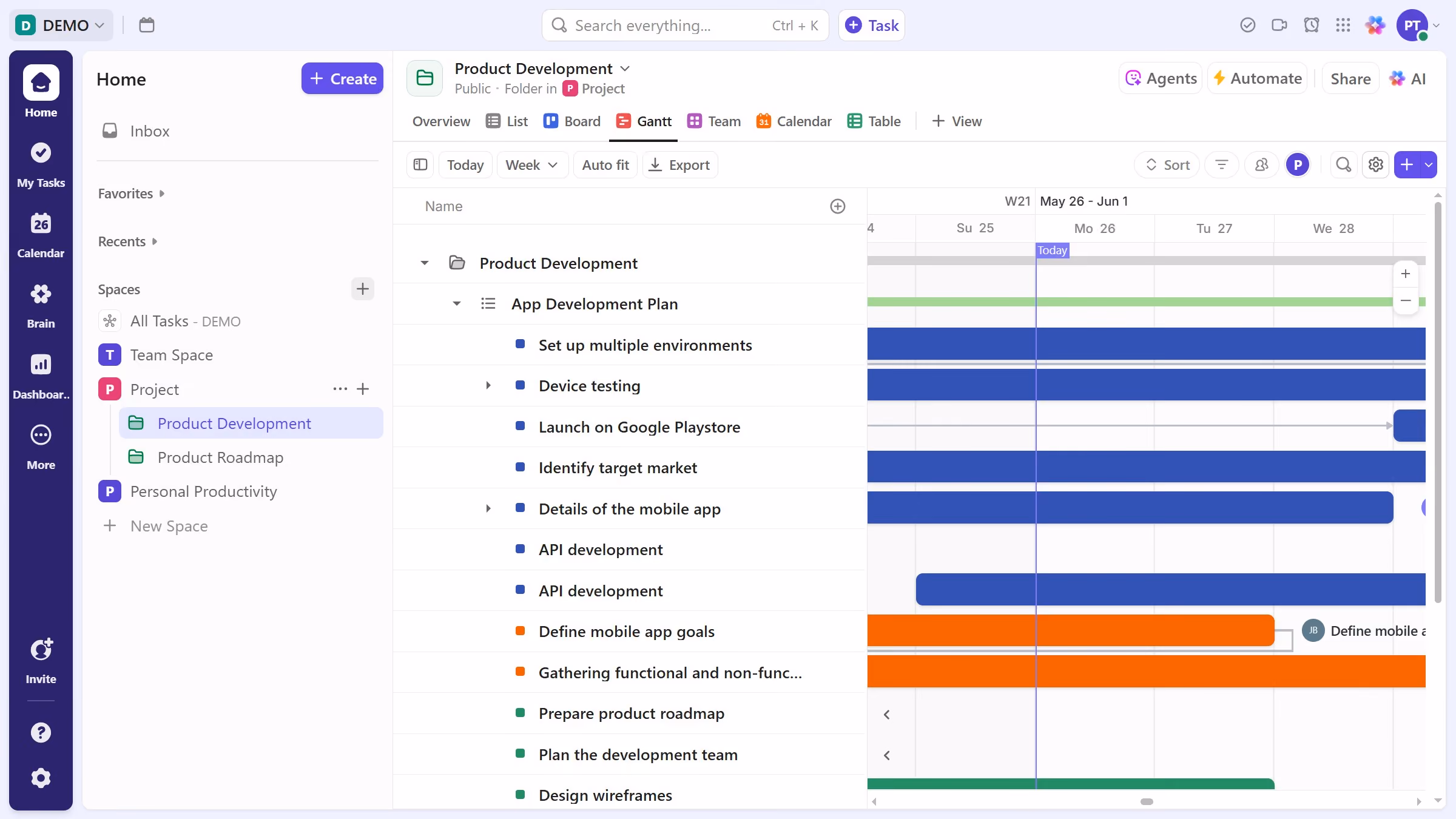This screenshot has height=819, width=1456.
Task: Click the Sort button
Action: point(1167,164)
